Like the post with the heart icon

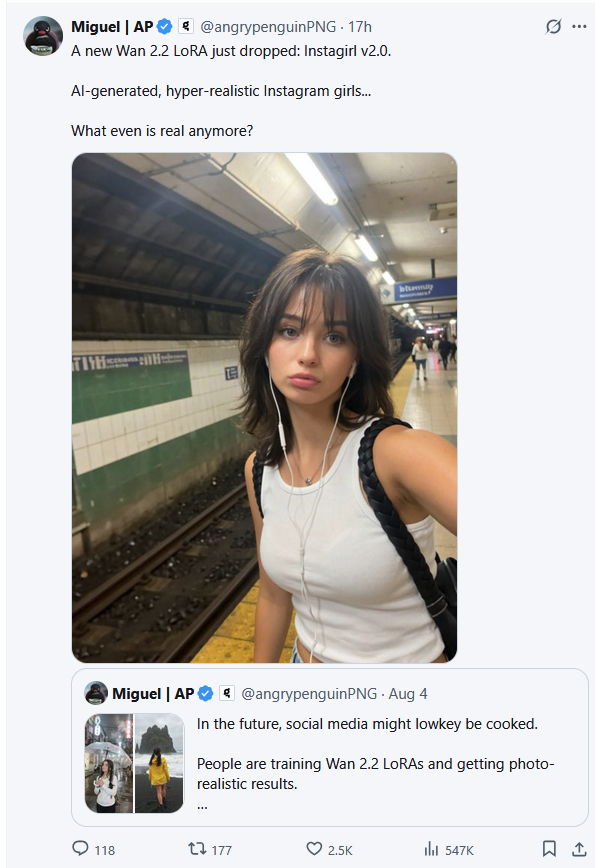point(314,848)
